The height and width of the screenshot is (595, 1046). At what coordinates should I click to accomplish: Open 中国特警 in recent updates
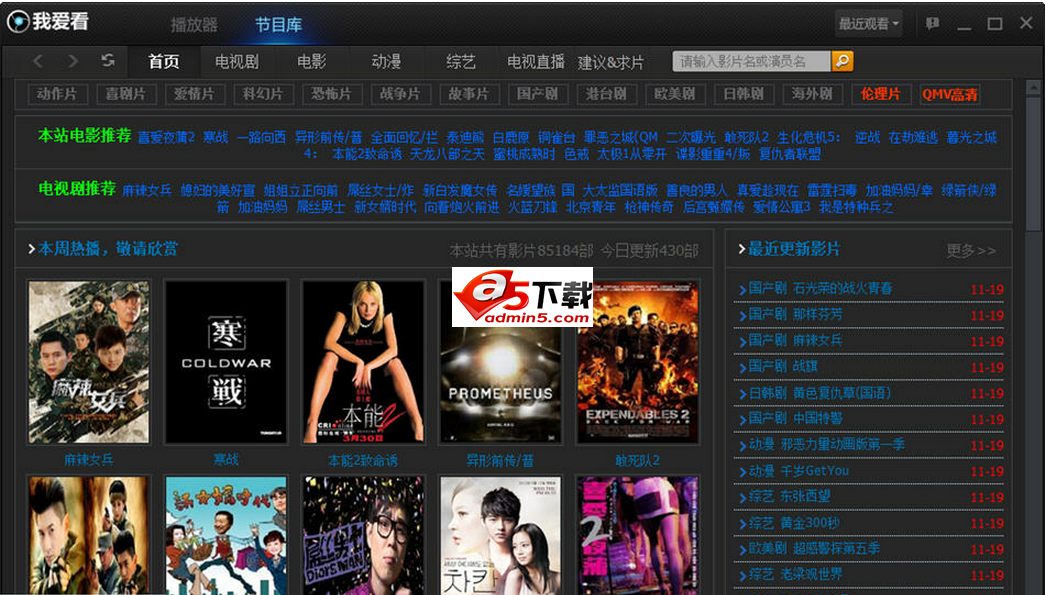click(x=817, y=418)
